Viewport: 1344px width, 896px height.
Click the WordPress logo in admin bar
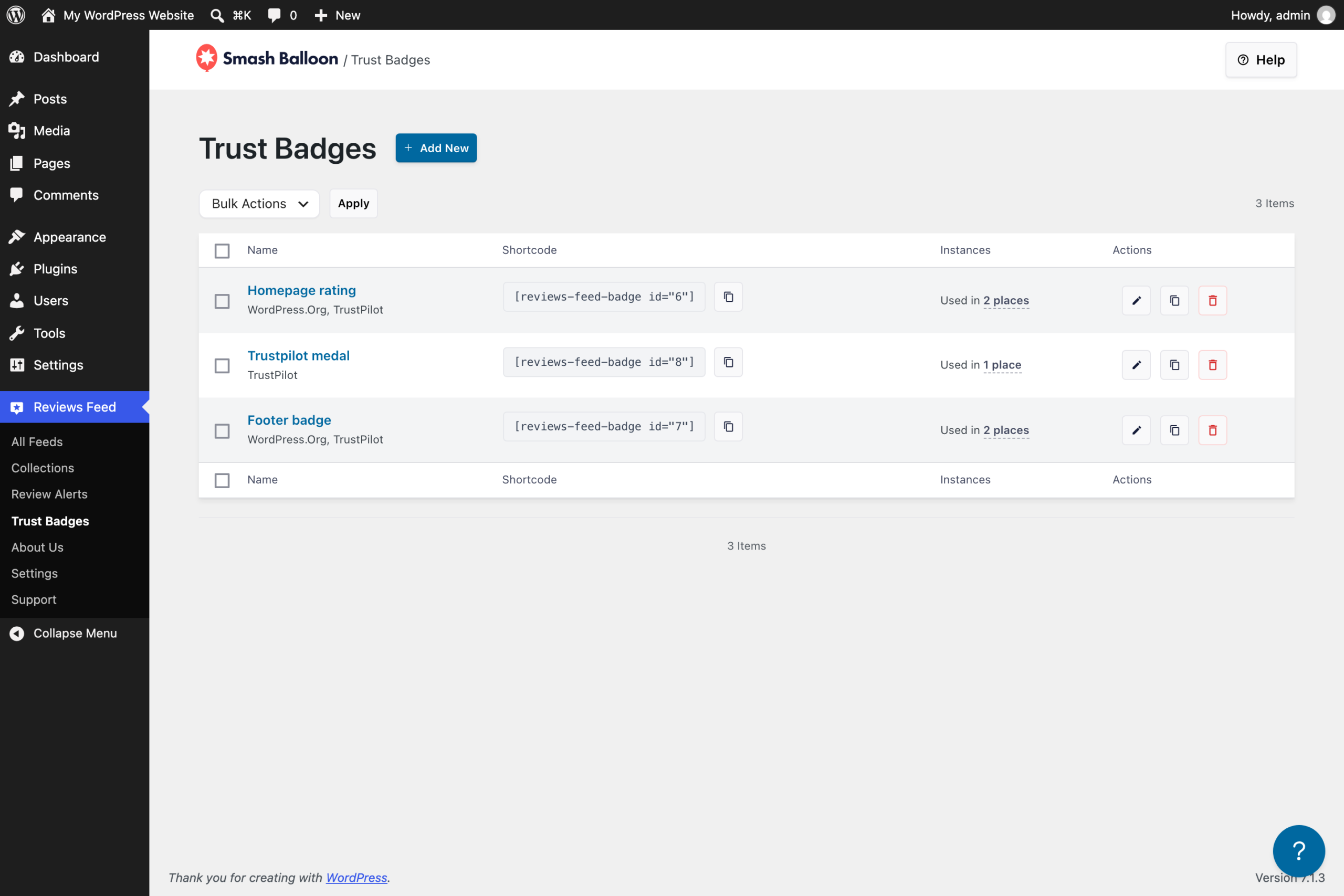[x=16, y=15]
